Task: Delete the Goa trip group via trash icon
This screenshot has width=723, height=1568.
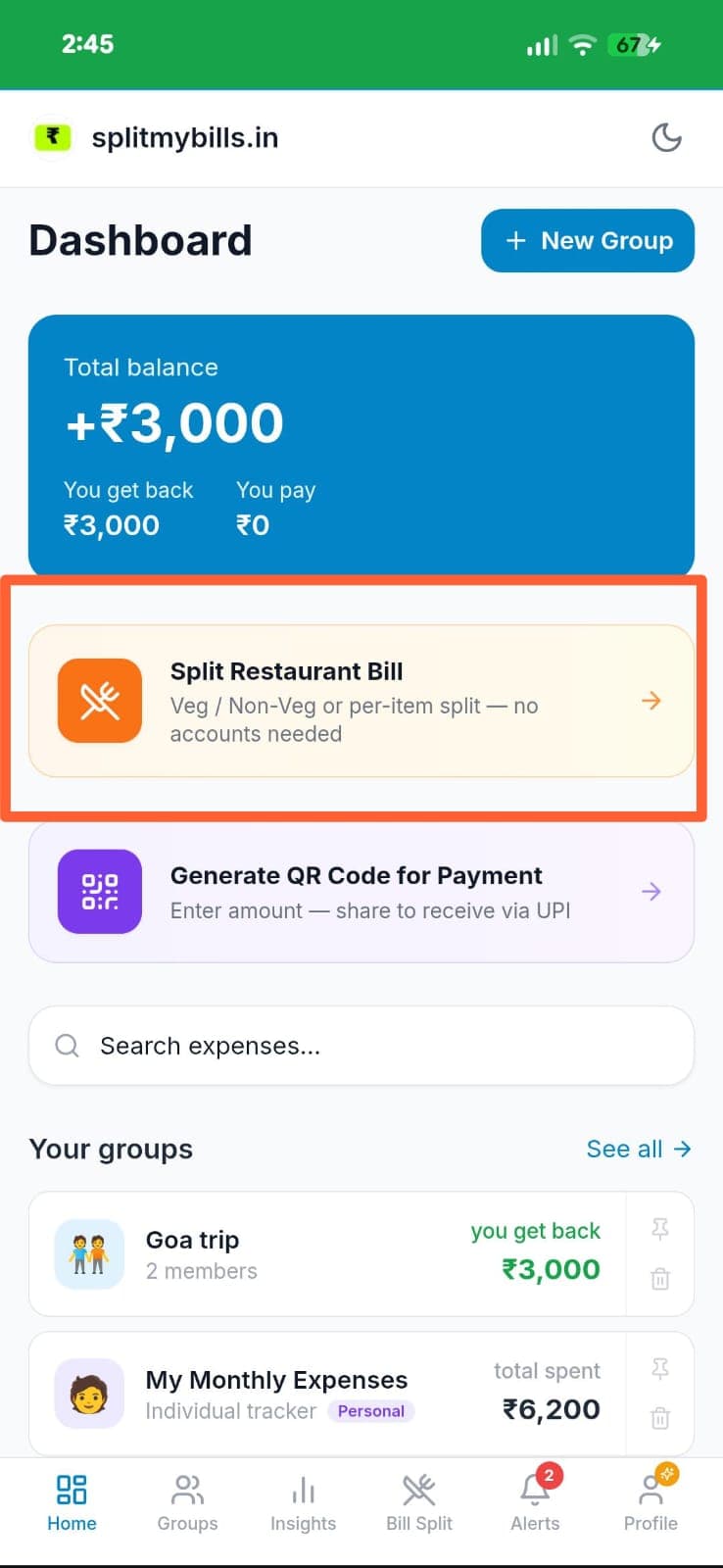Action: pyautogui.click(x=660, y=1279)
